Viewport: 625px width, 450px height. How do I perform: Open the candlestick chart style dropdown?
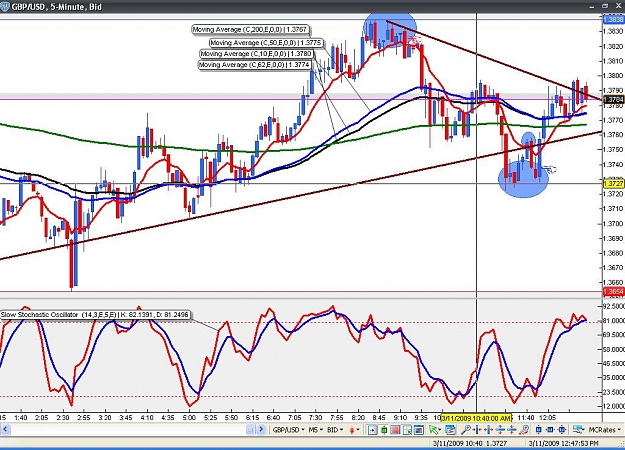[355, 430]
